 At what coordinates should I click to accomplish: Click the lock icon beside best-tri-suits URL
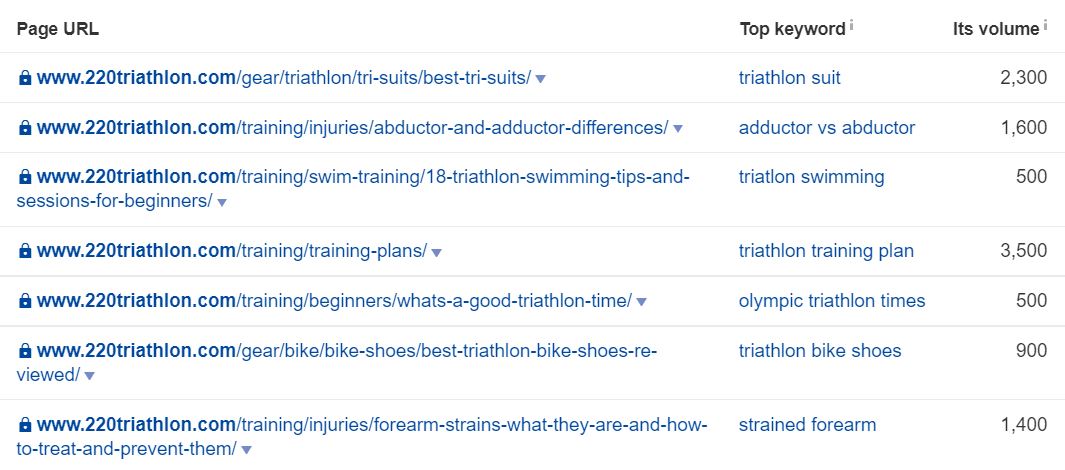pos(25,78)
